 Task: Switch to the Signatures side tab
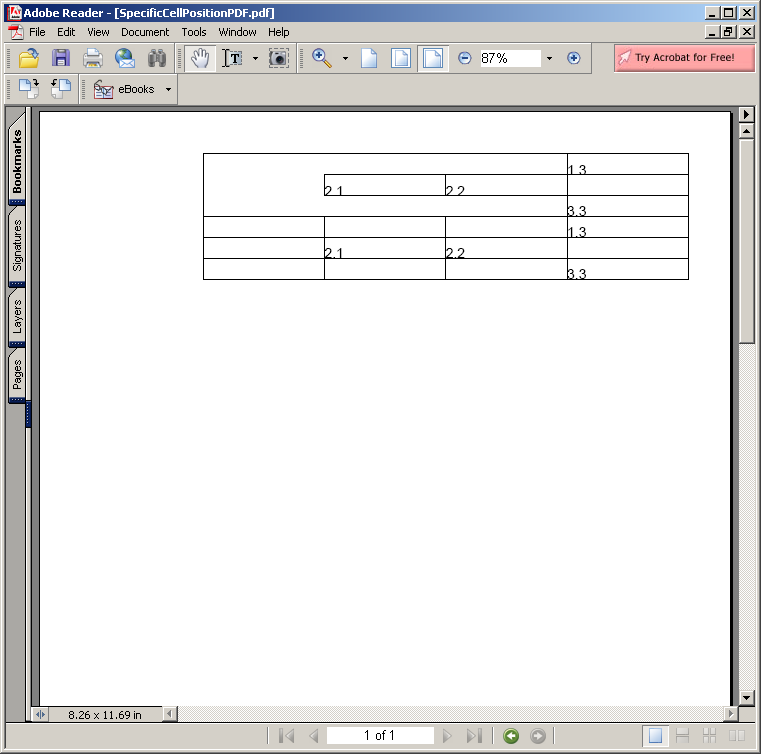pos(17,245)
